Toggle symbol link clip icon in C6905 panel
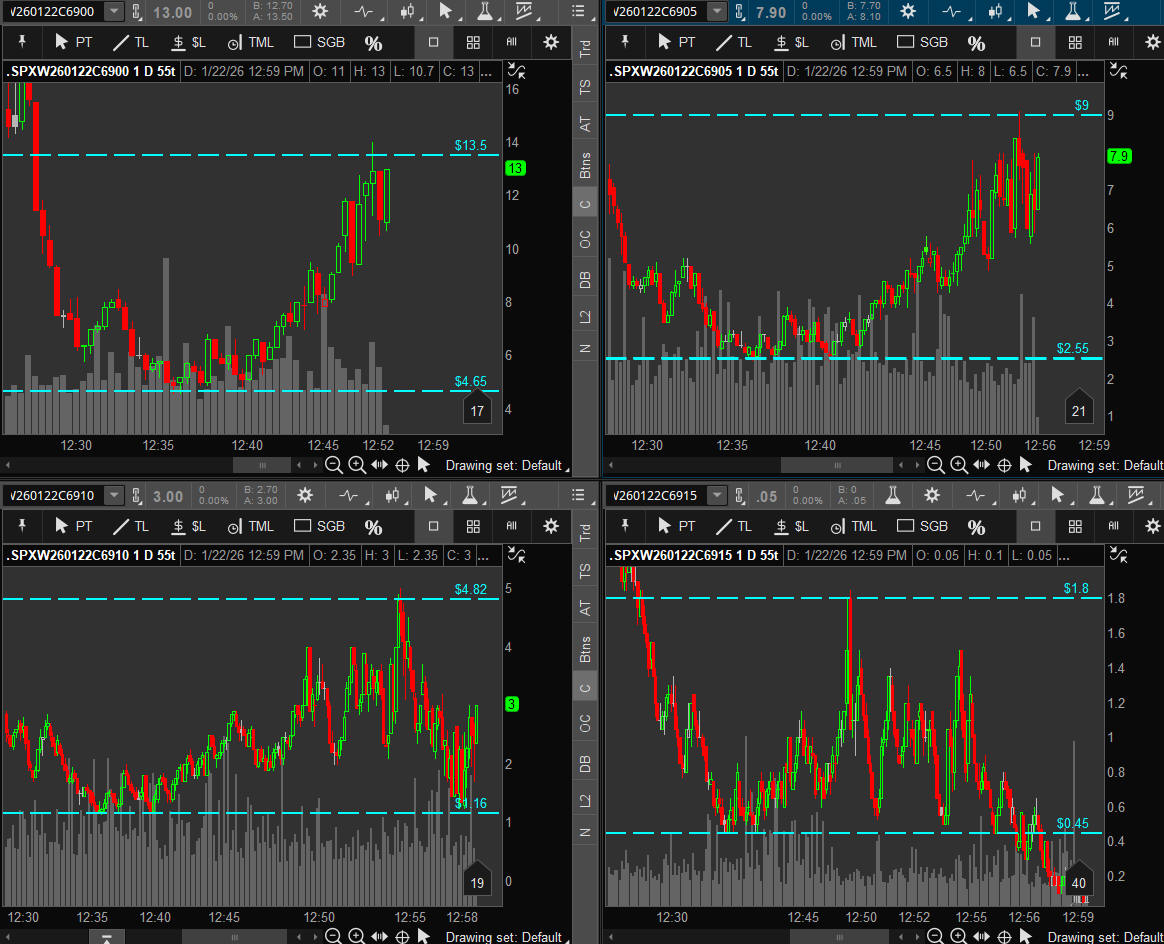Image resolution: width=1164 pixels, height=944 pixels. [739, 11]
